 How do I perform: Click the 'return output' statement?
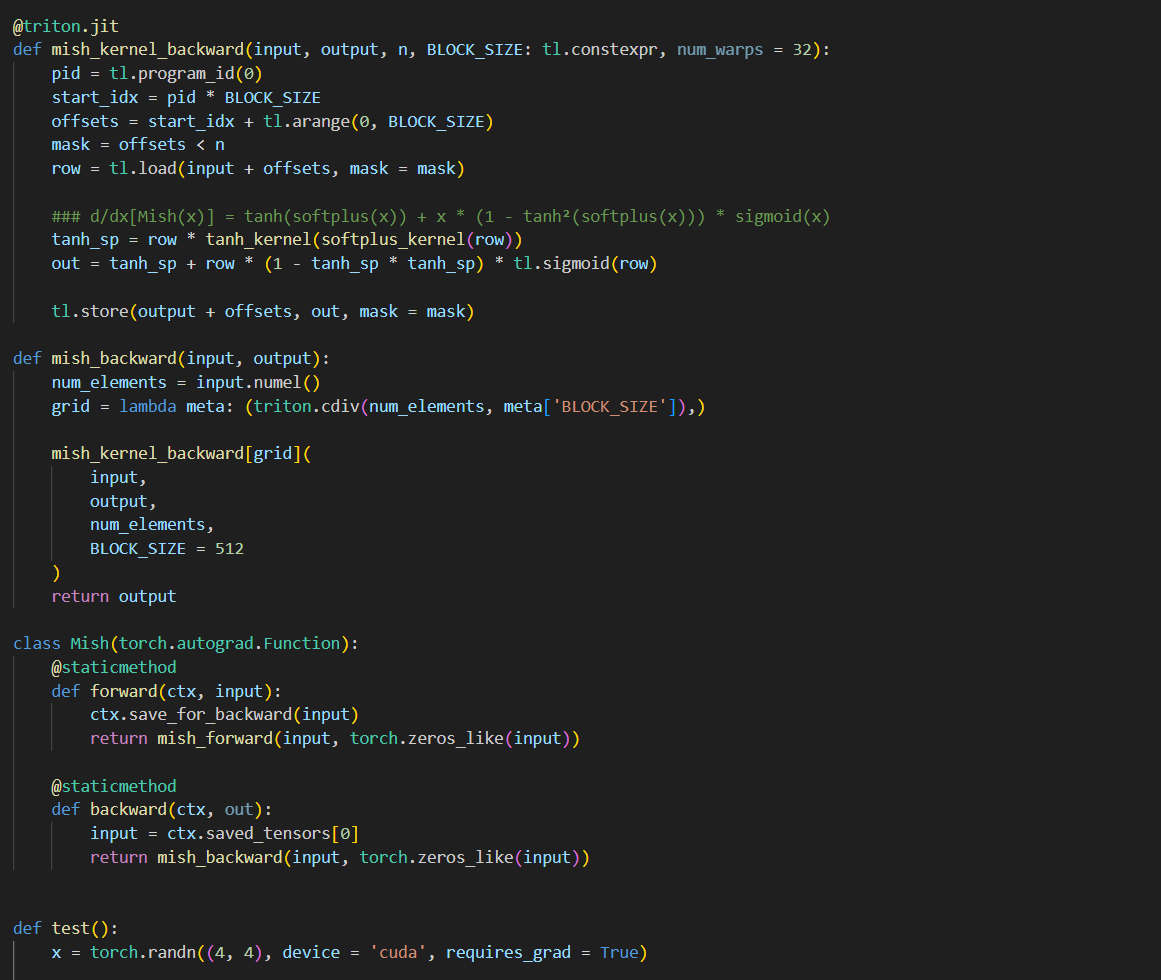pyautogui.click(x=114, y=597)
